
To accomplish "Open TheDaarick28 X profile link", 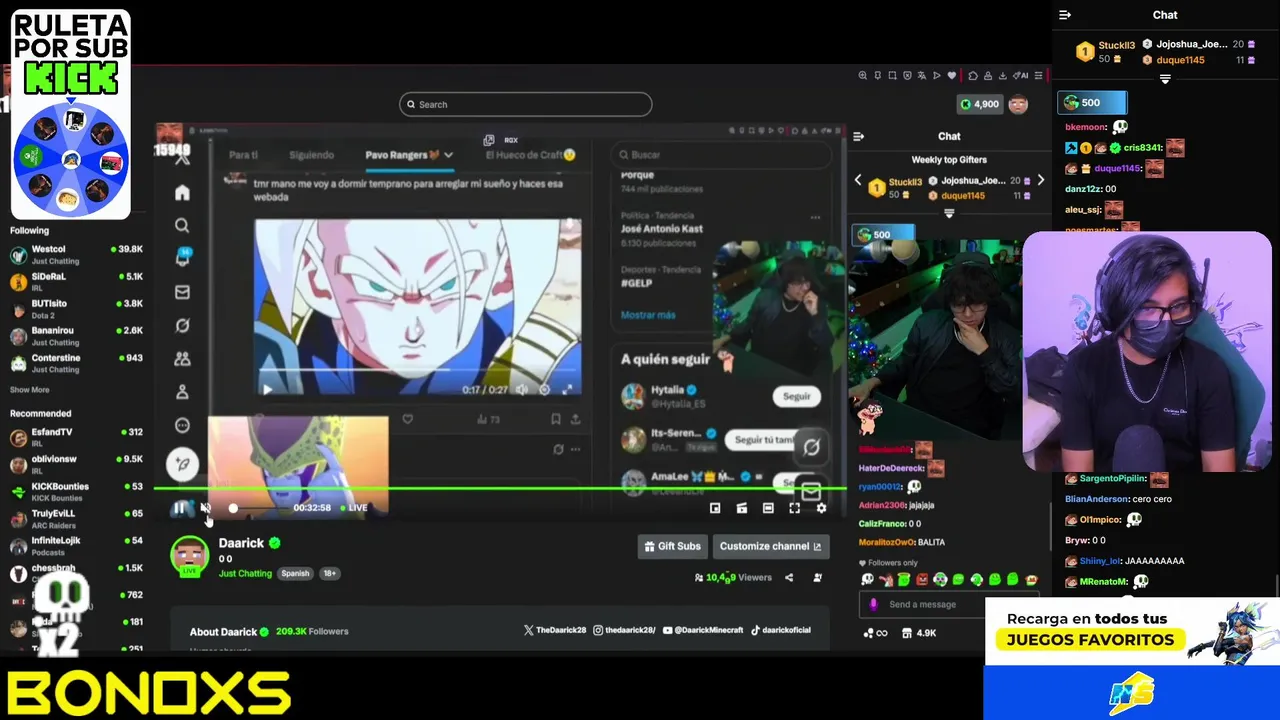I will (x=553, y=631).
